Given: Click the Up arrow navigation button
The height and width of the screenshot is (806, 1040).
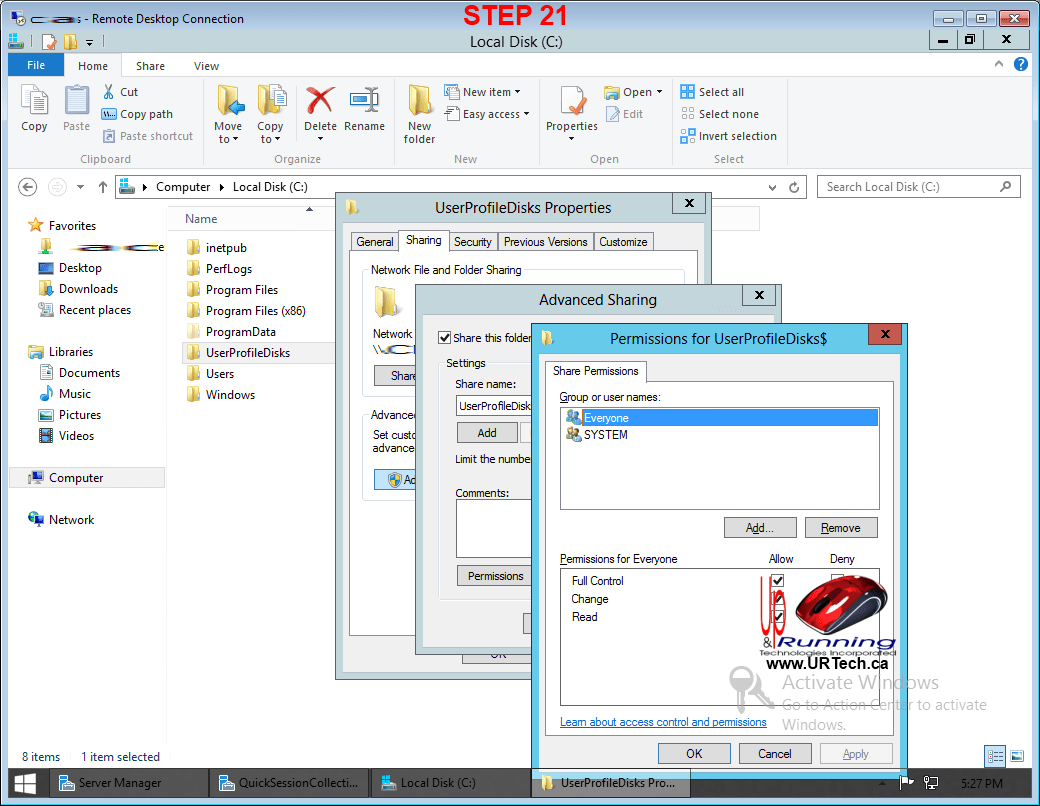Looking at the screenshot, I should pyautogui.click(x=103, y=187).
